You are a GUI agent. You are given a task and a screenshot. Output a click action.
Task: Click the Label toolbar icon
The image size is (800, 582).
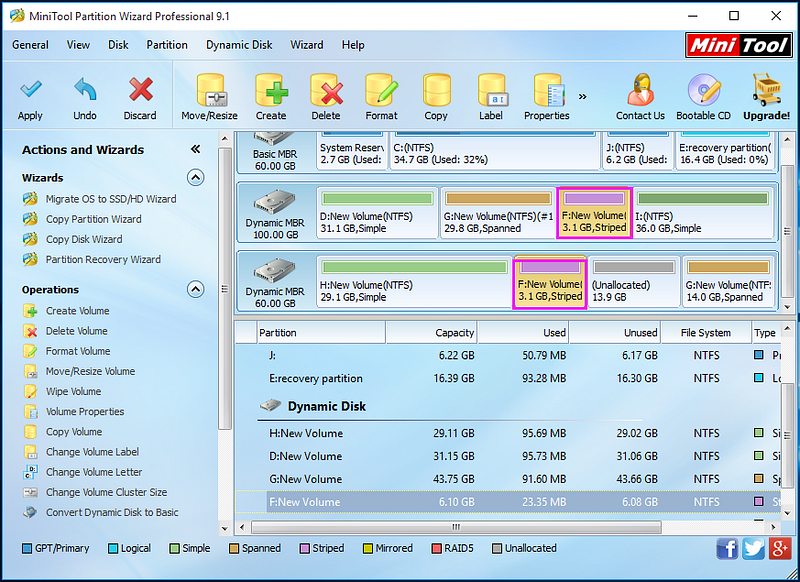pos(491,91)
